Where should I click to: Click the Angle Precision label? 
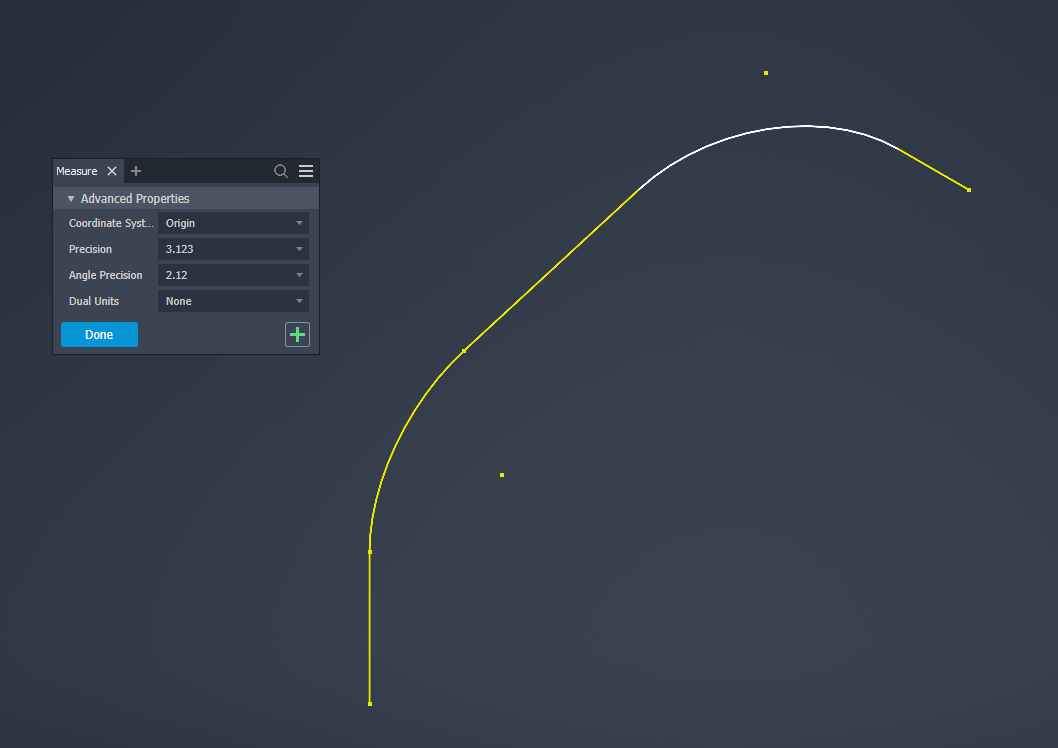coord(105,275)
